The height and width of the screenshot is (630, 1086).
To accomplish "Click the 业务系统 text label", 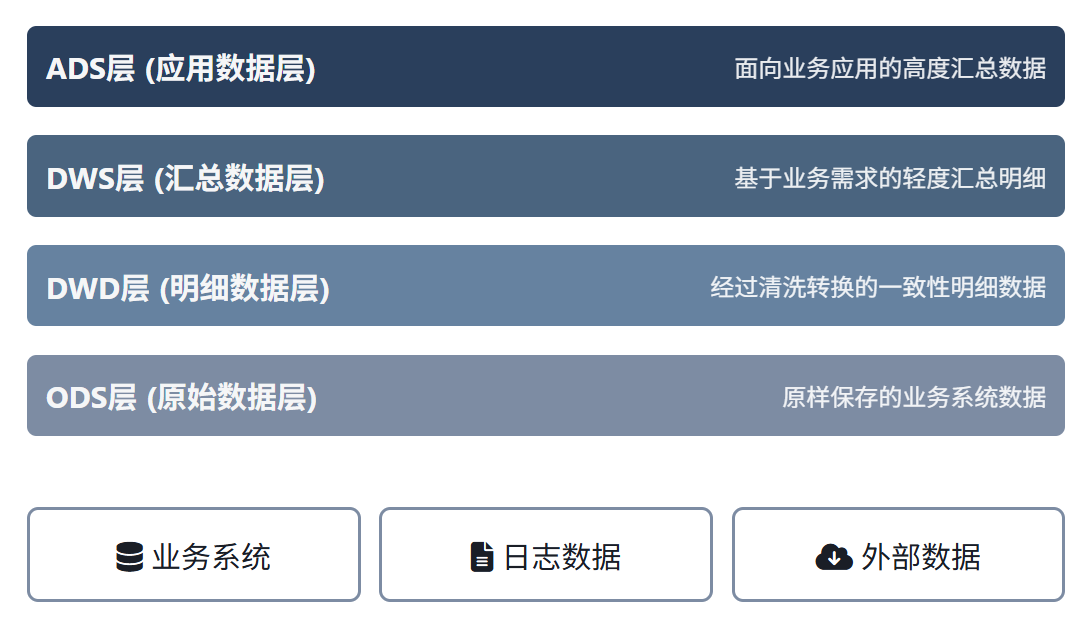I will point(211,557).
